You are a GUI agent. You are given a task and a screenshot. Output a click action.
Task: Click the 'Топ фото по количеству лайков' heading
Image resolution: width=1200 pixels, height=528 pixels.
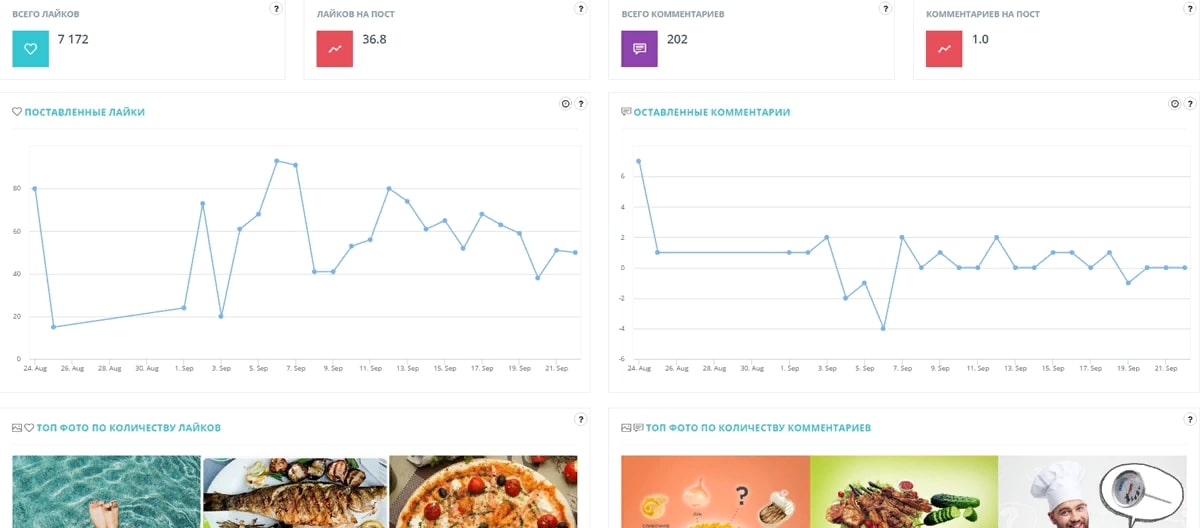(128, 428)
